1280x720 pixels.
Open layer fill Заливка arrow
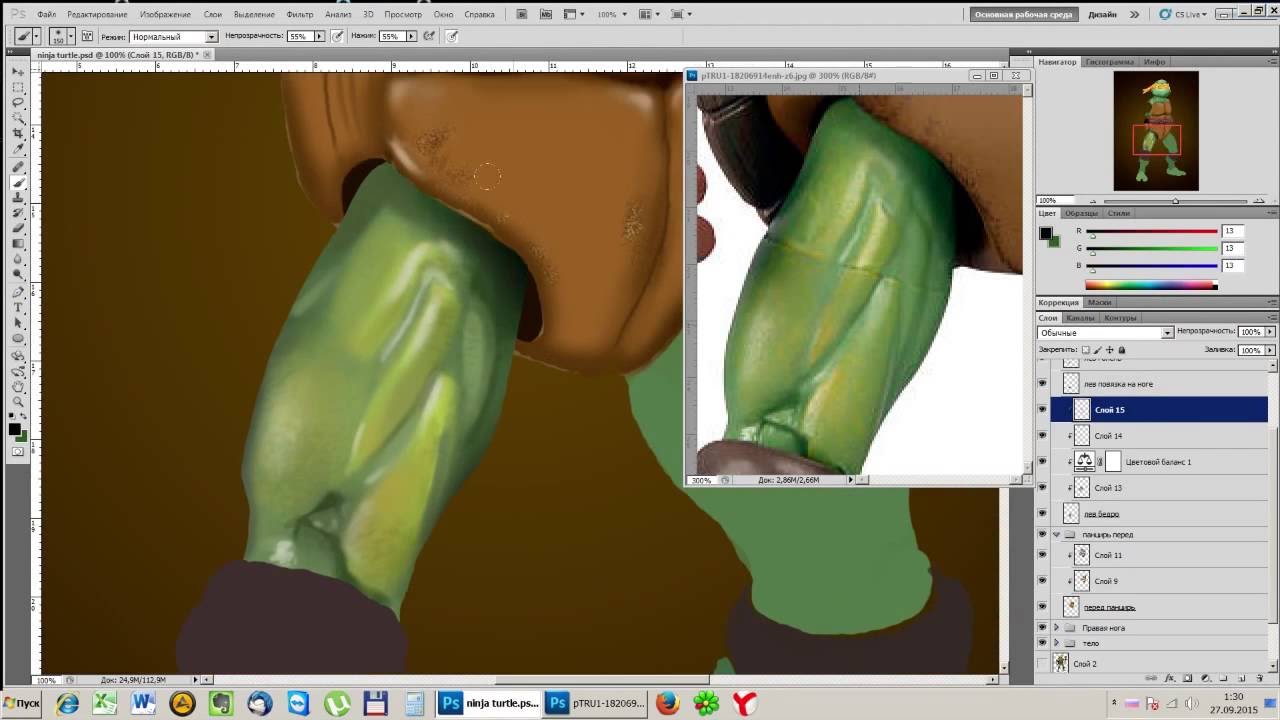click(1268, 350)
